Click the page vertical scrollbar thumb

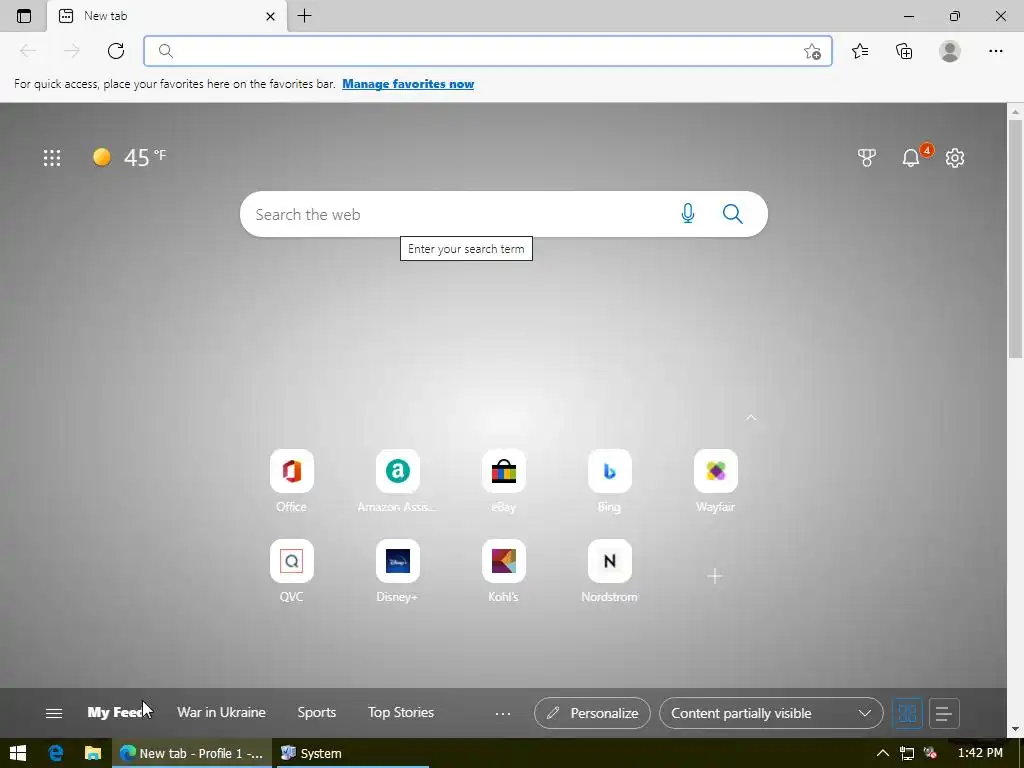pos(1016,238)
